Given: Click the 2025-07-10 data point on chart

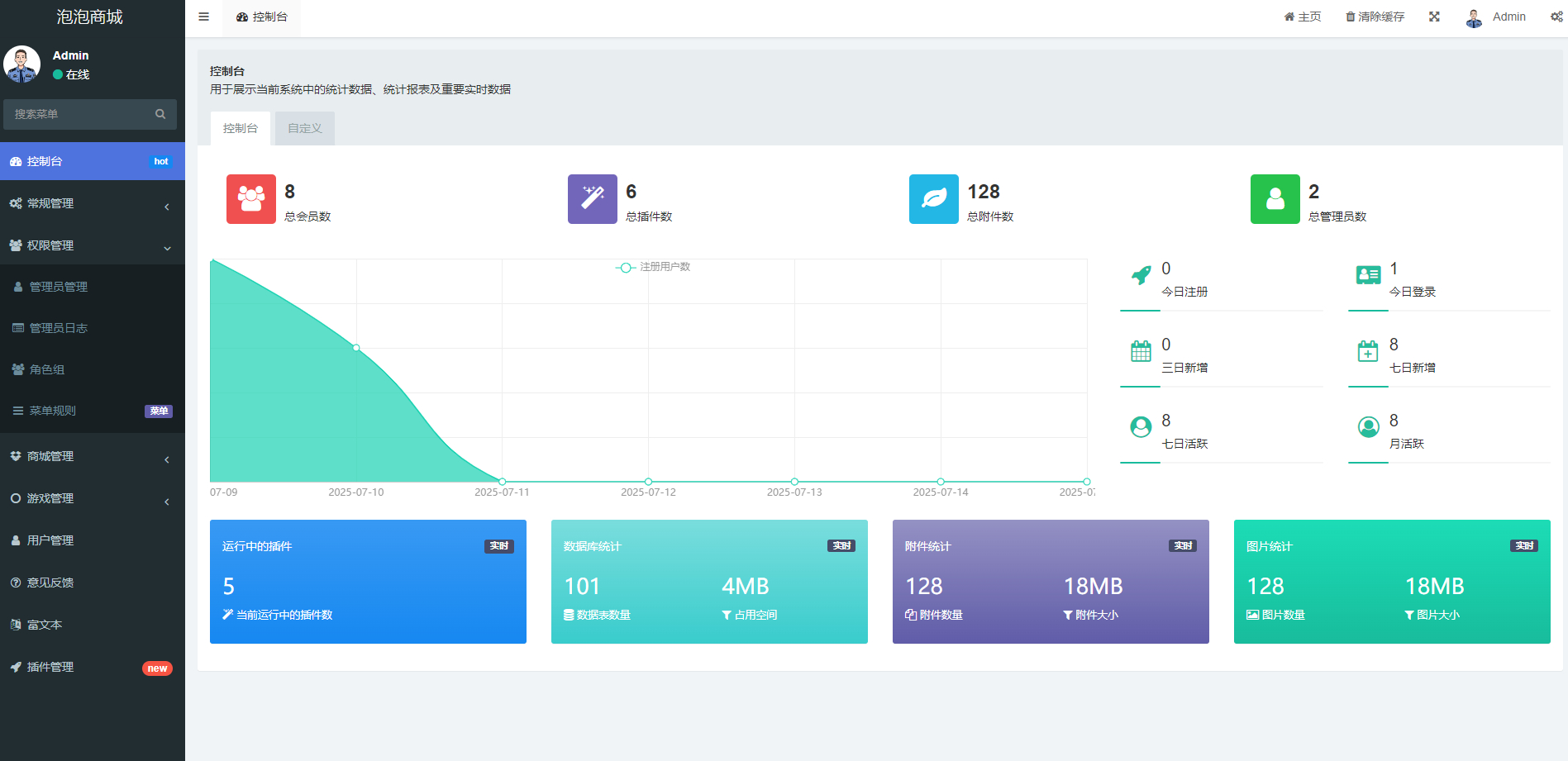Looking at the screenshot, I should (356, 348).
